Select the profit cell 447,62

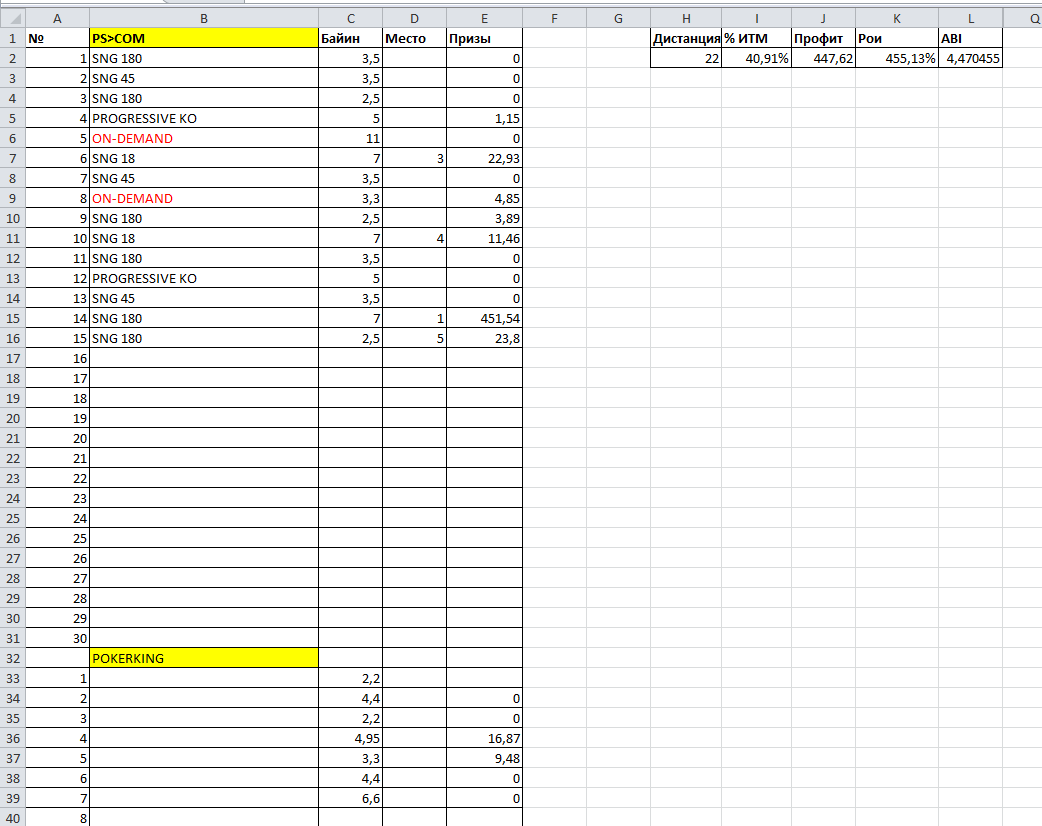pyautogui.click(x=823, y=58)
